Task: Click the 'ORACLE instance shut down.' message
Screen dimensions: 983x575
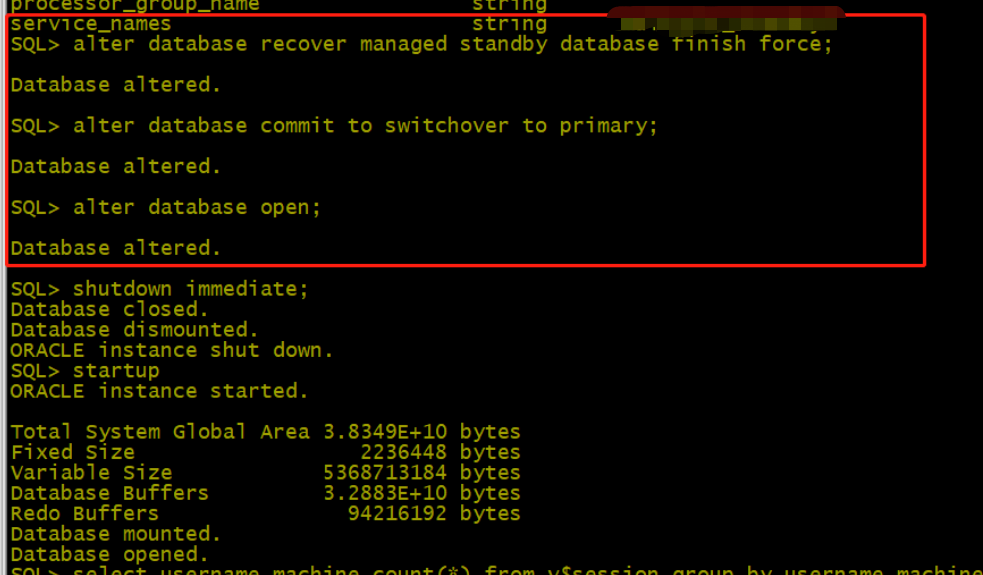Action: 172,351
